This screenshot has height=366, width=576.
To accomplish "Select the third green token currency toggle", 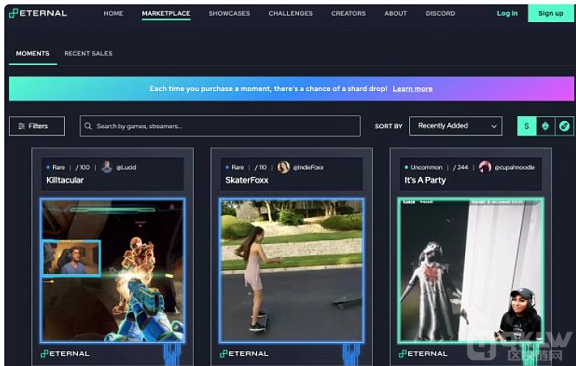I will [564, 126].
